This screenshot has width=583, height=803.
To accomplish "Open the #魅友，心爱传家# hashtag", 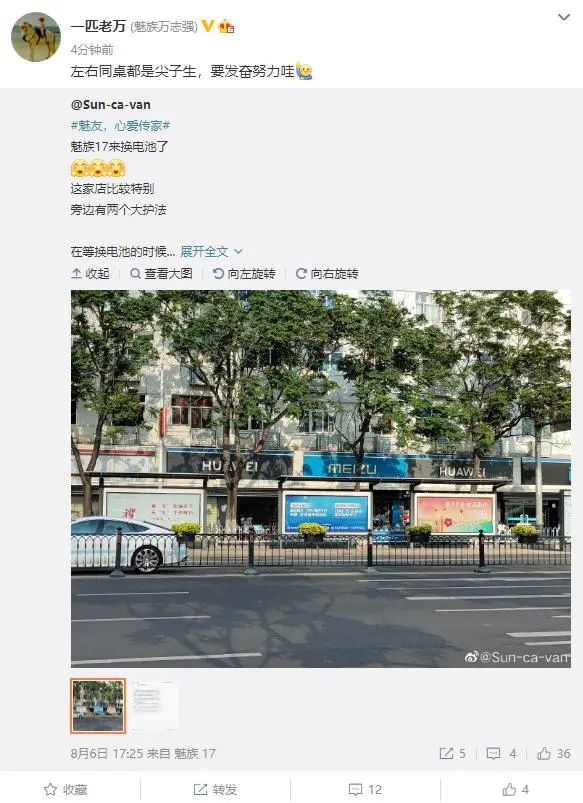I will click(x=120, y=125).
